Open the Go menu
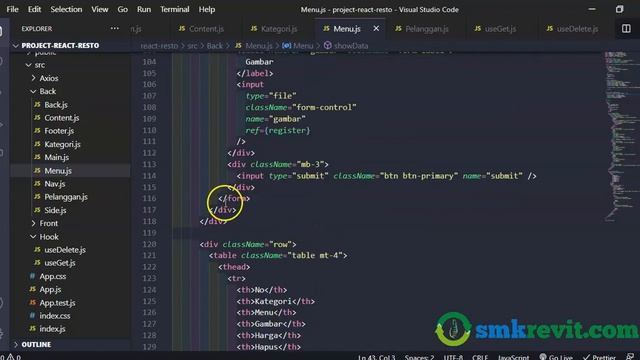640x360 pixels. pyautogui.click(x=122, y=9)
